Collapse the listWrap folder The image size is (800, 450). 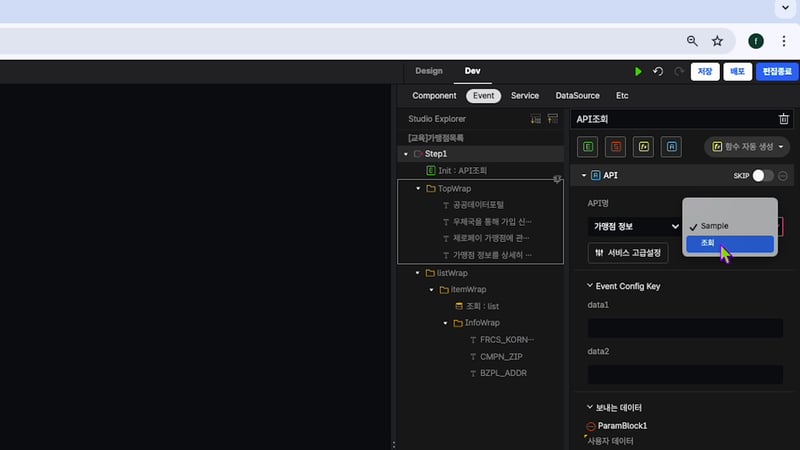[x=418, y=273]
